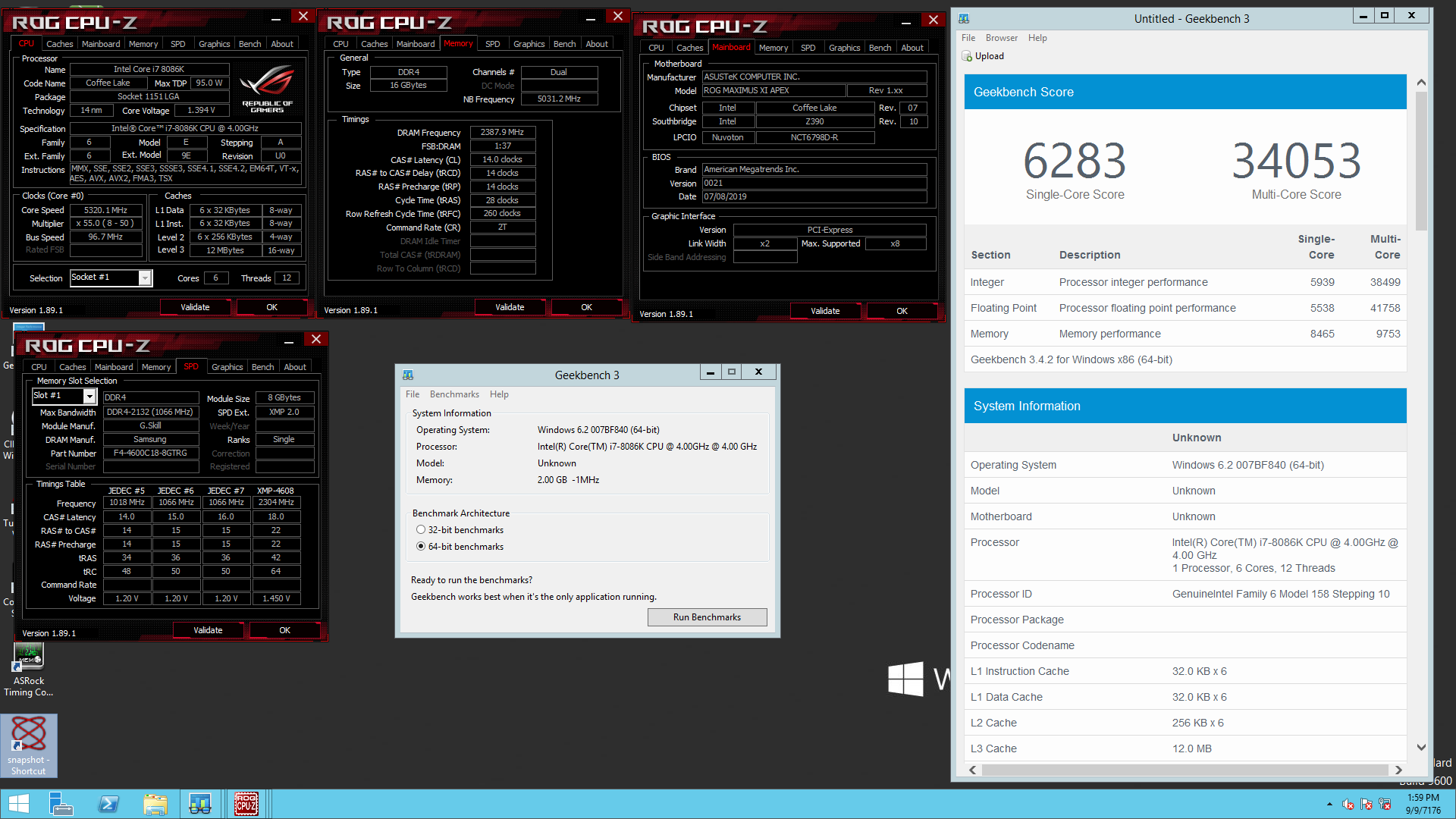
Task: Open Memory tab in CPU-Z SPD window
Action: [156, 367]
